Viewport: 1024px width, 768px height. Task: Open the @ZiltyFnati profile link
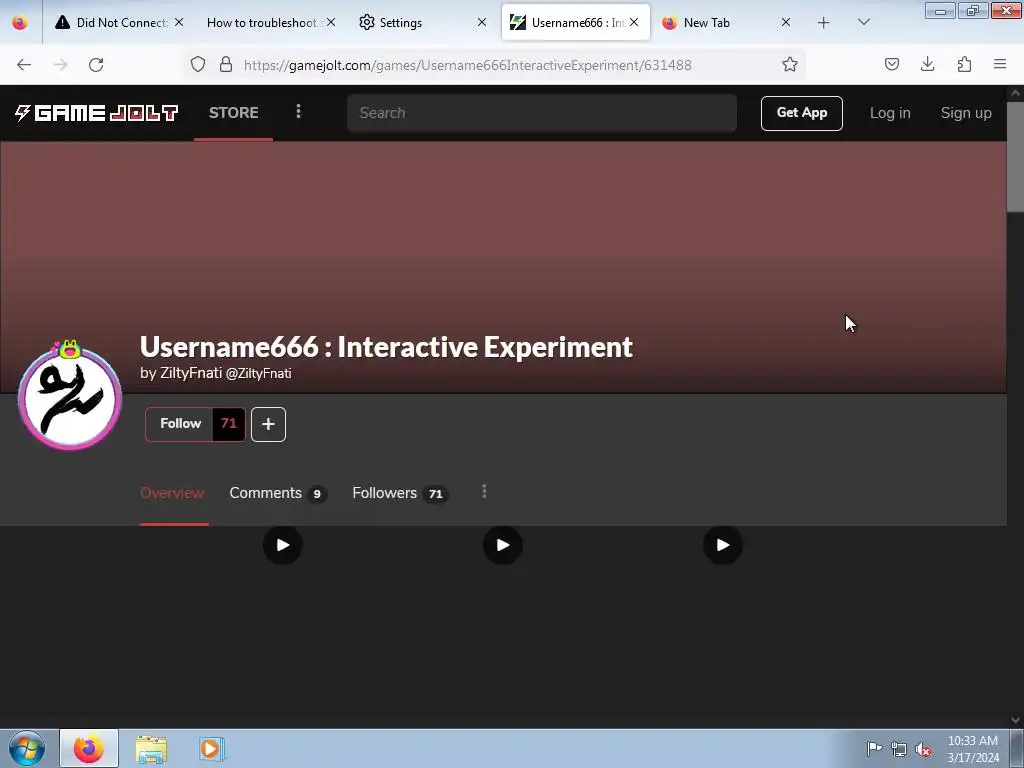pyautogui.click(x=258, y=374)
